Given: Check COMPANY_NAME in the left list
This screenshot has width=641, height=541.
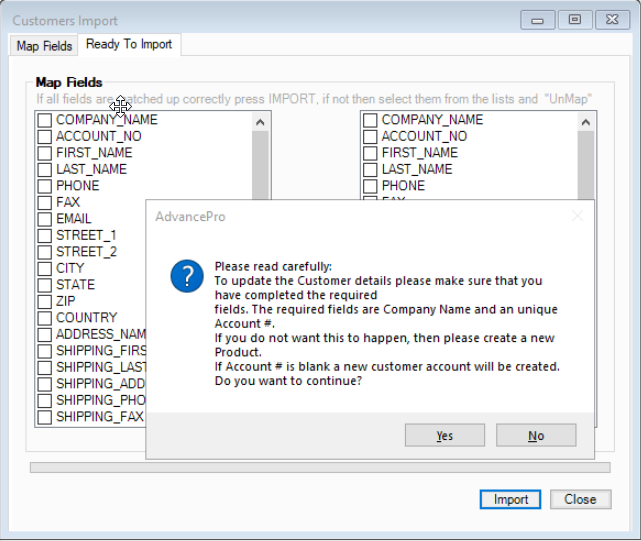Looking at the screenshot, I should coord(45,120).
